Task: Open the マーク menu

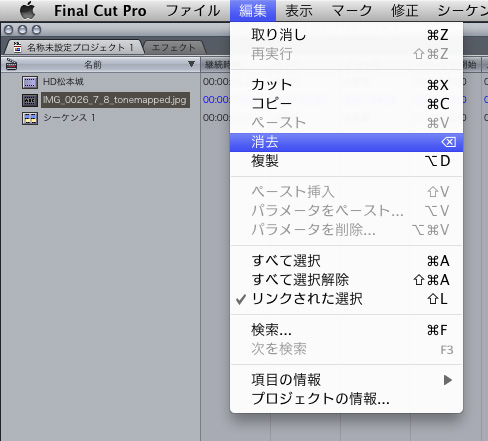Action: 352,11
